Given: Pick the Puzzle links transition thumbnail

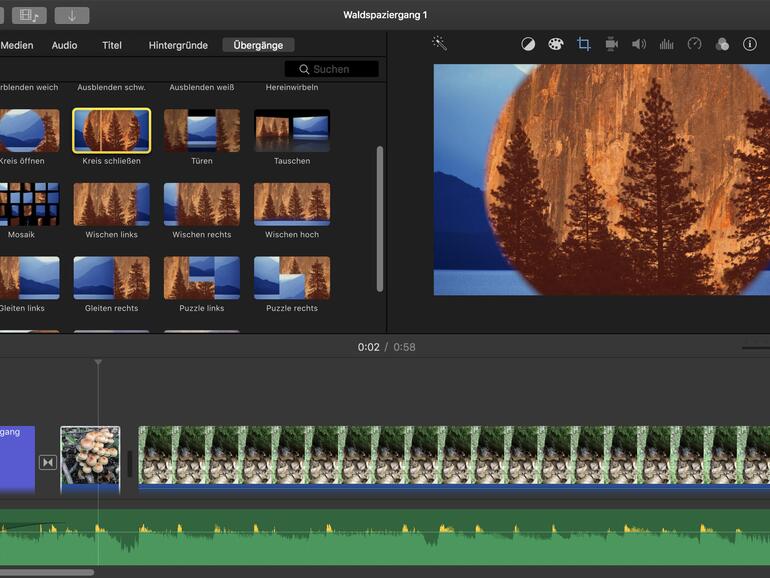Looking at the screenshot, I should click(x=202, y=278).
